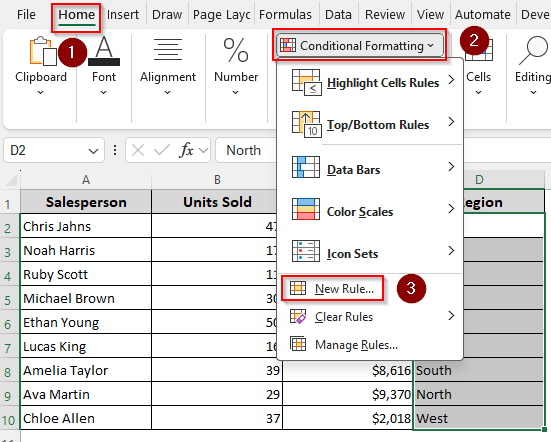Expand the Alignment group chevron

click(x=168, y=93)
